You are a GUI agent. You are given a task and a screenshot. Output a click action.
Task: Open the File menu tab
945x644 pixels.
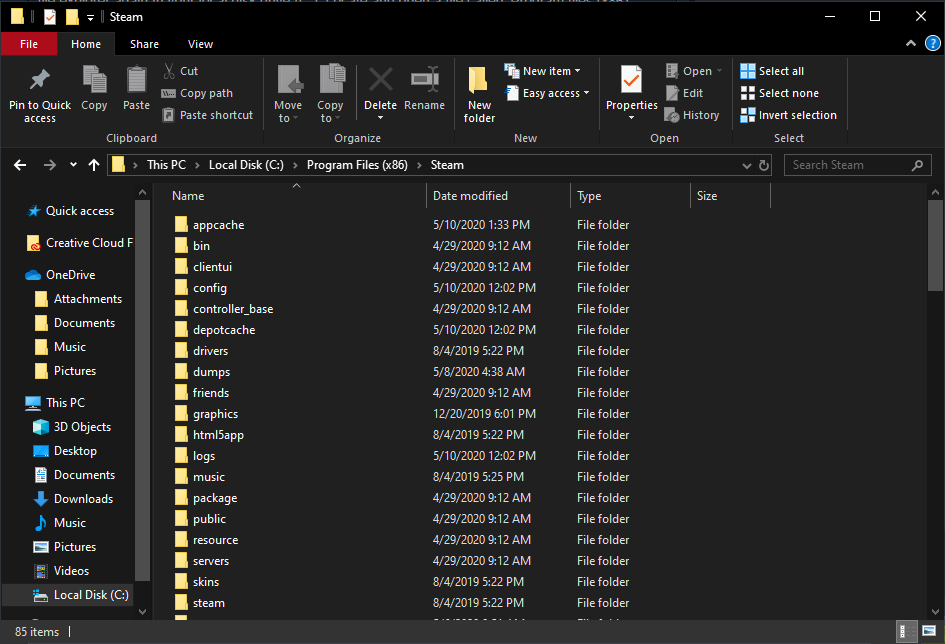pos(29,44)
